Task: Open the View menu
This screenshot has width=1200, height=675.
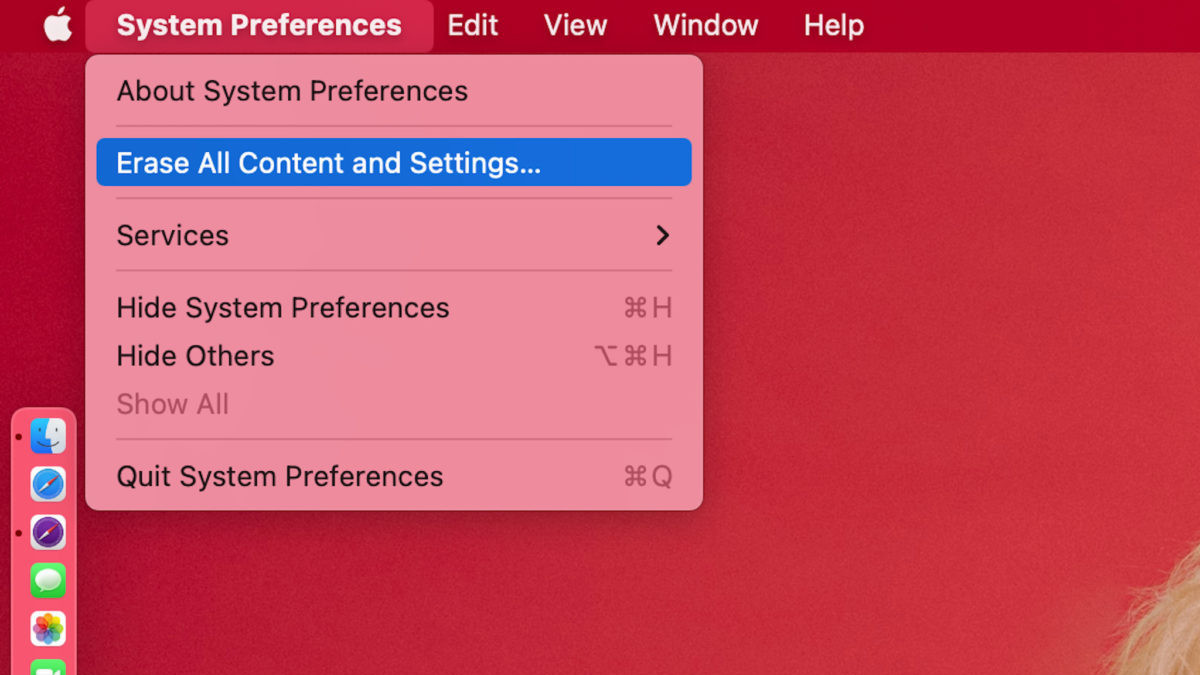Action: [575, 25]
